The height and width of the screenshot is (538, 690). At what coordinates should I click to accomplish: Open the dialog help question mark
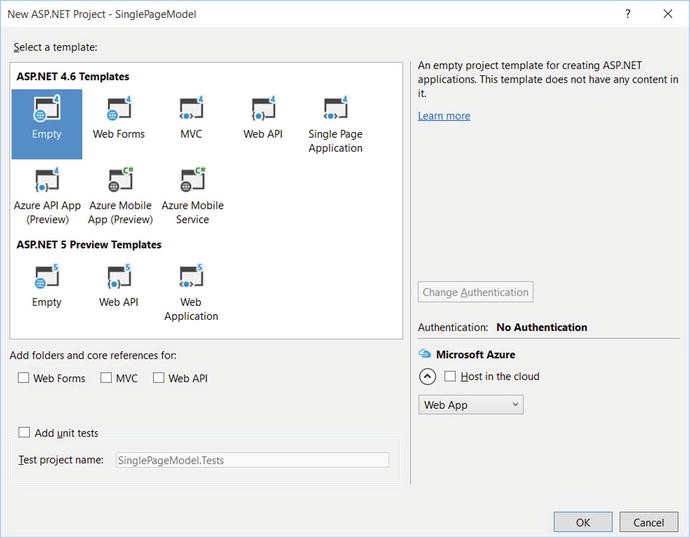coord(628,14)
